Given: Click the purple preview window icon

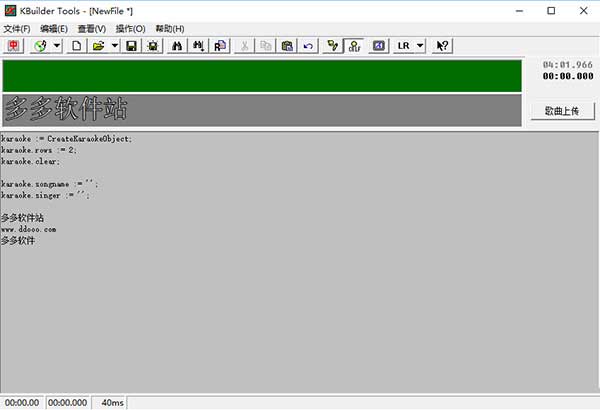Looking at the screenshot, I should (x=378, y=46).
